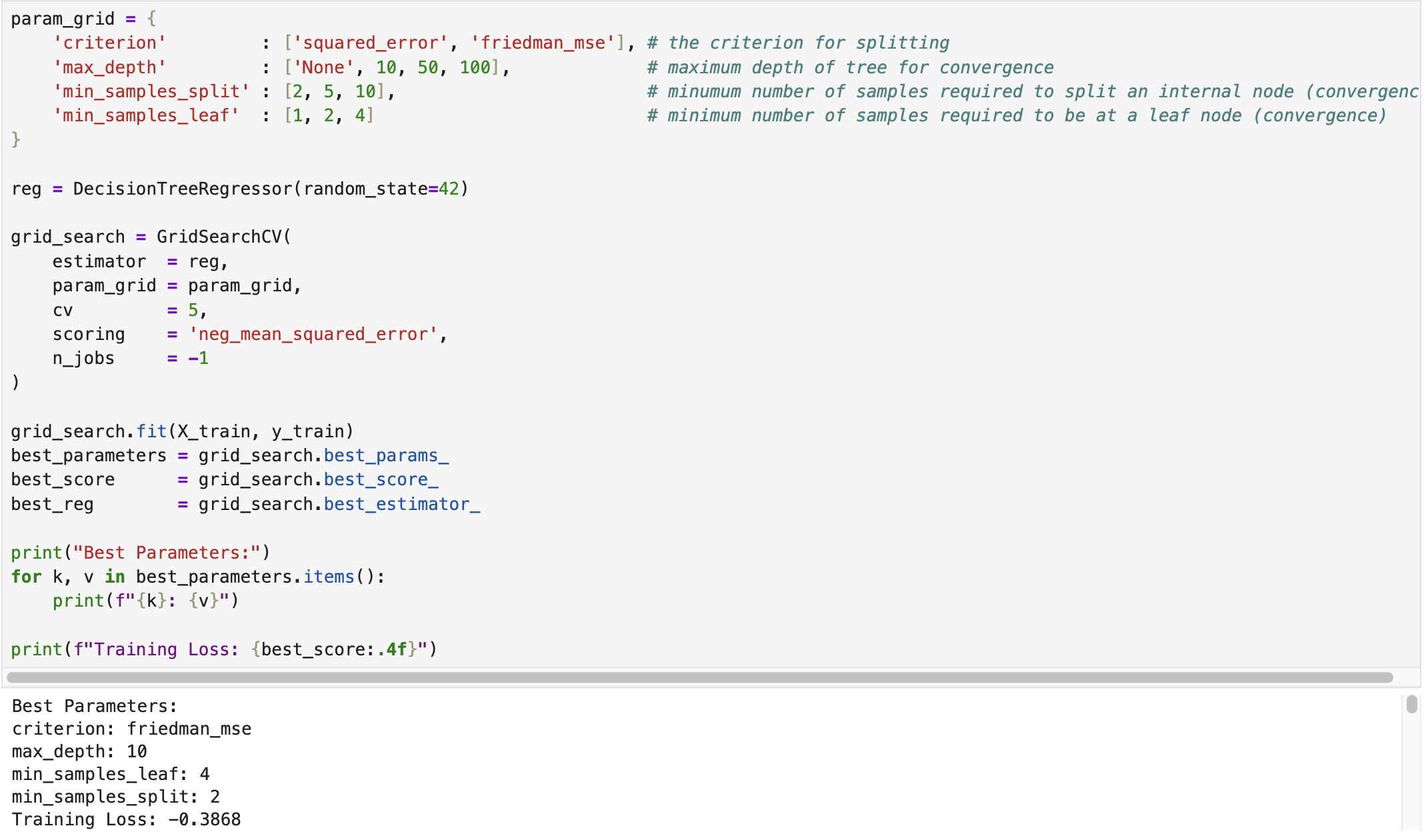Click on DecisionTreeRegressor in the reg assignment
1424x840 pixels.
[x=183, y=189]
